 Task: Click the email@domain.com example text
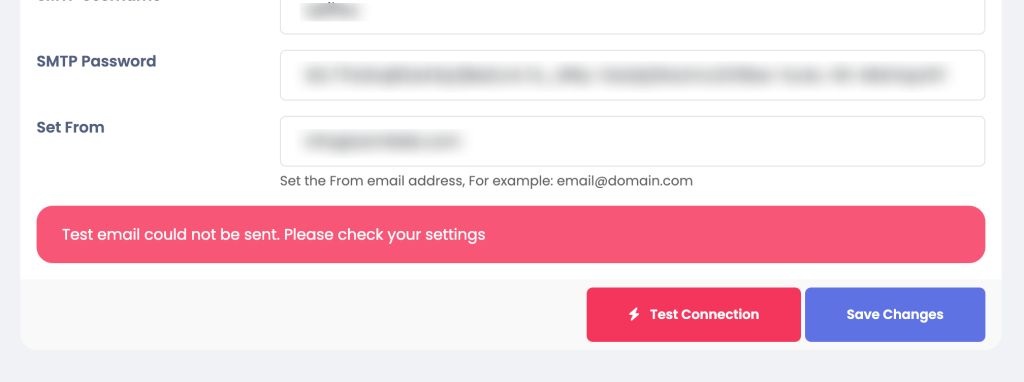[x=624, y=181]
